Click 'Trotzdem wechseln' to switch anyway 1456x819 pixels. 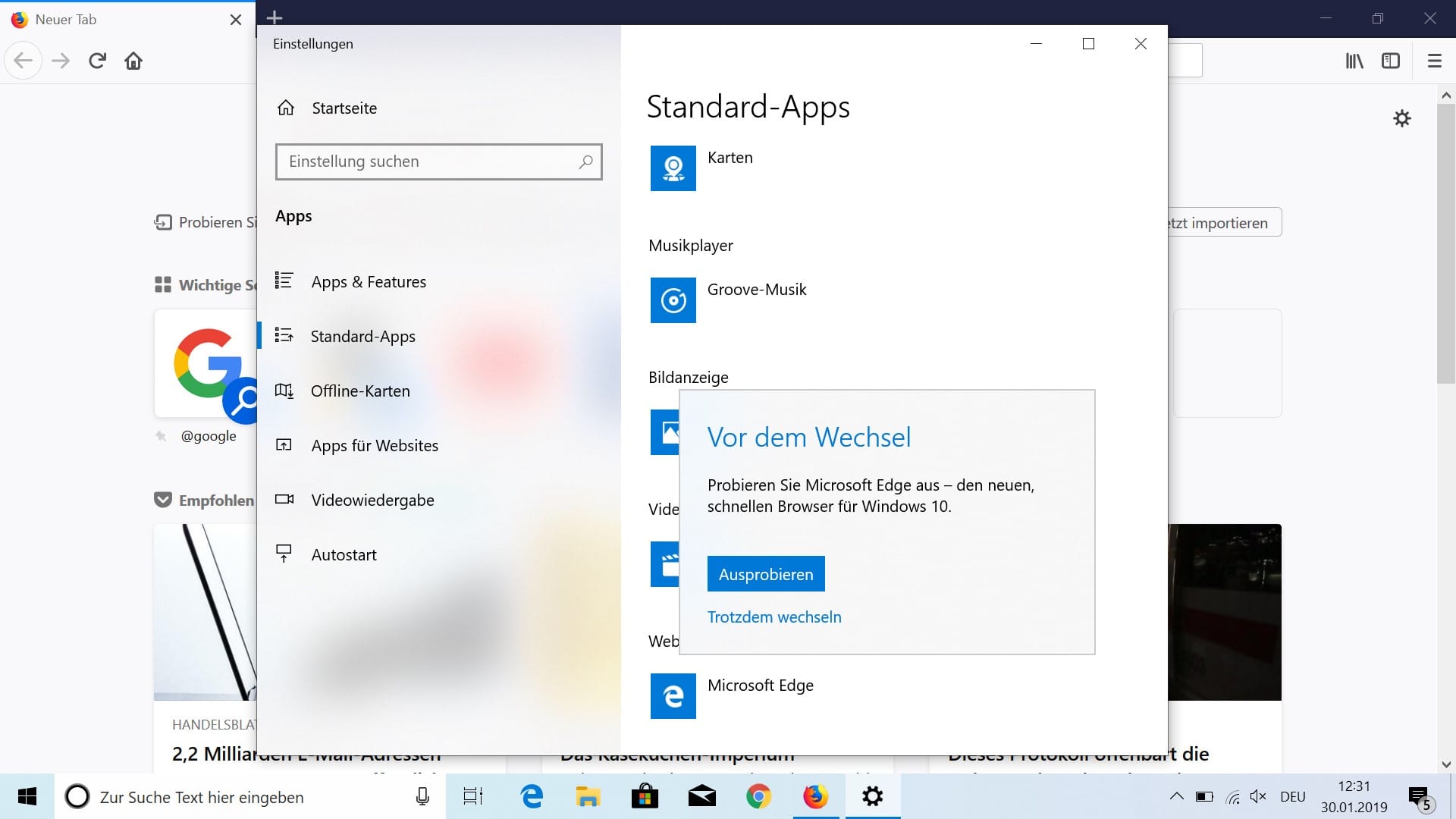(774, 616)
